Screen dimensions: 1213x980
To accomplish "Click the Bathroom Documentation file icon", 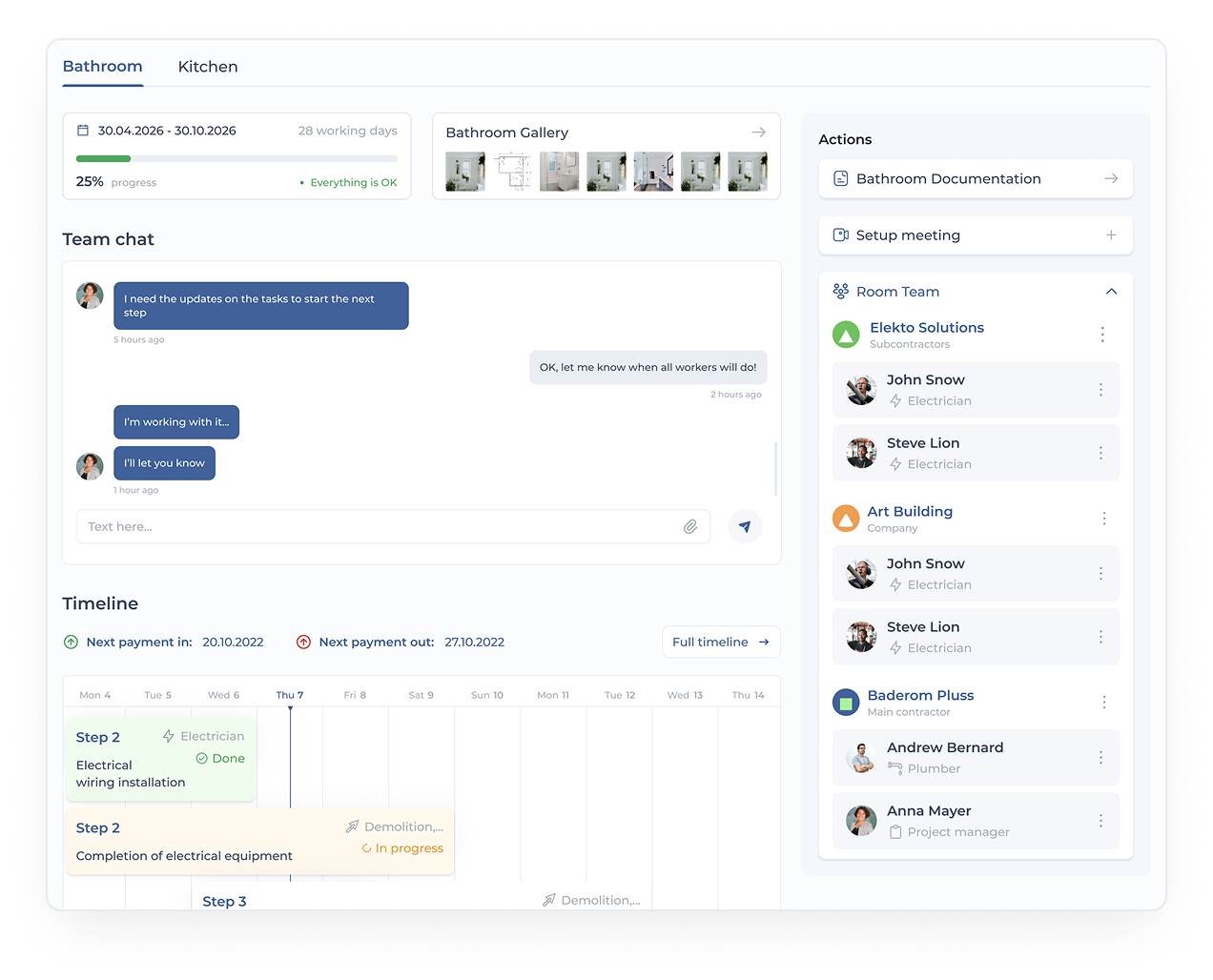I will pos(841,178).
